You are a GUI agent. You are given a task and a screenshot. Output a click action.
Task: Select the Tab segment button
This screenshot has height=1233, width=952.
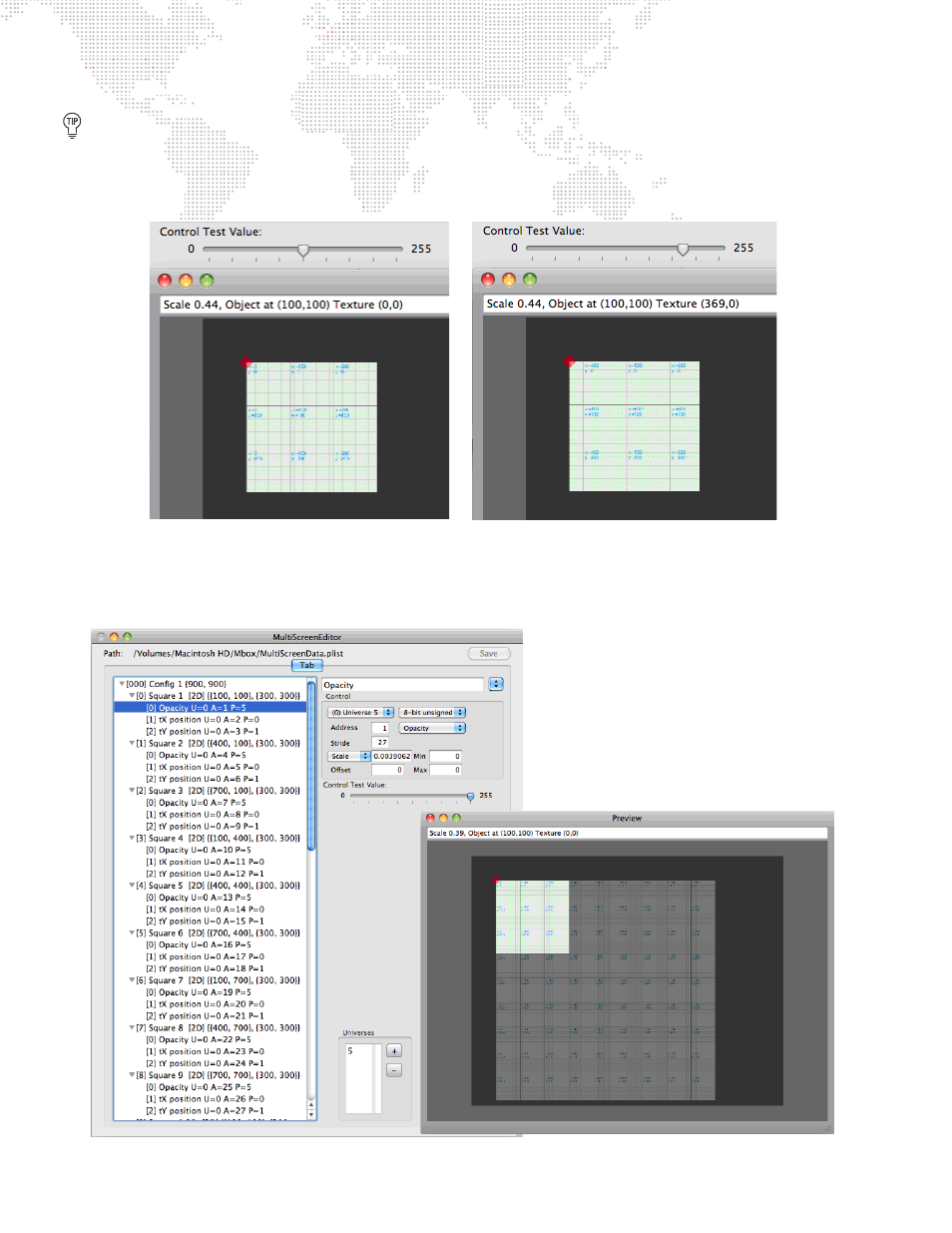tap(307, 665)
